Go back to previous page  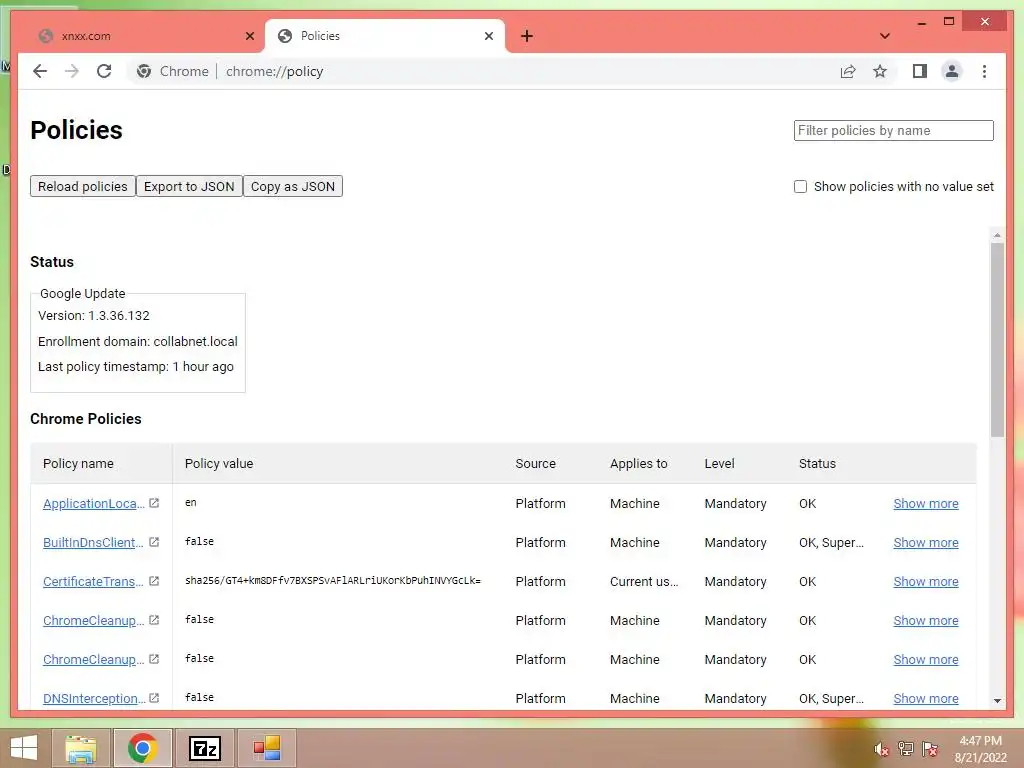click(x=40, y=71)
